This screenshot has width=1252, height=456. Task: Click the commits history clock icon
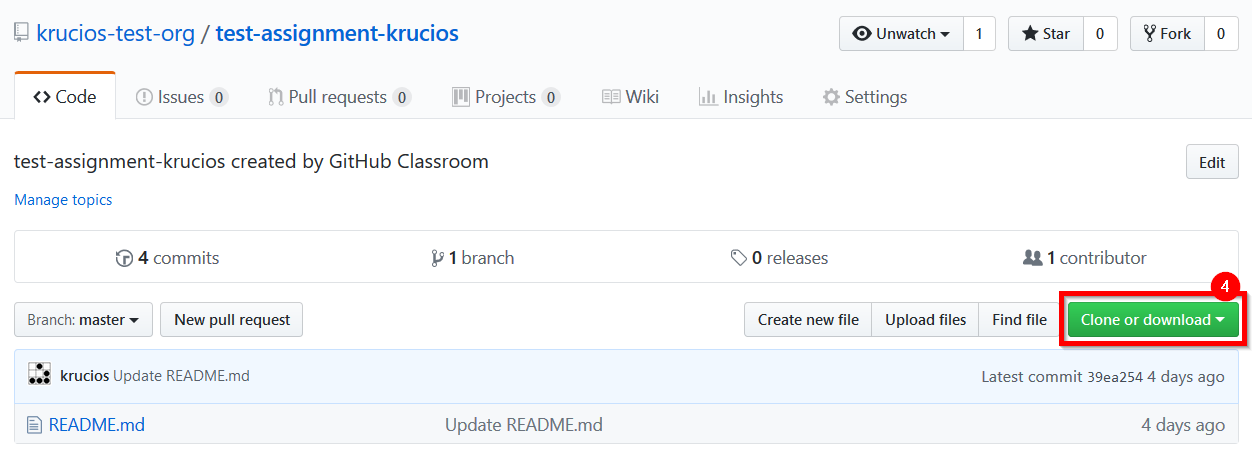(x=125, y=258)
